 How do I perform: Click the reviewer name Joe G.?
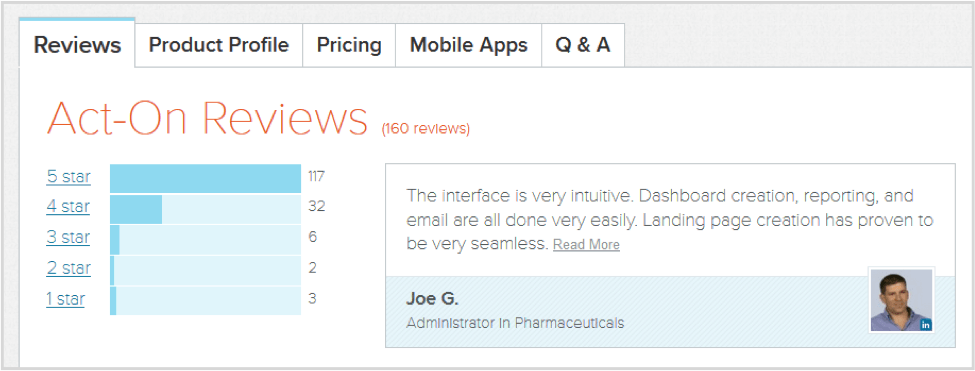coord(432,298)
